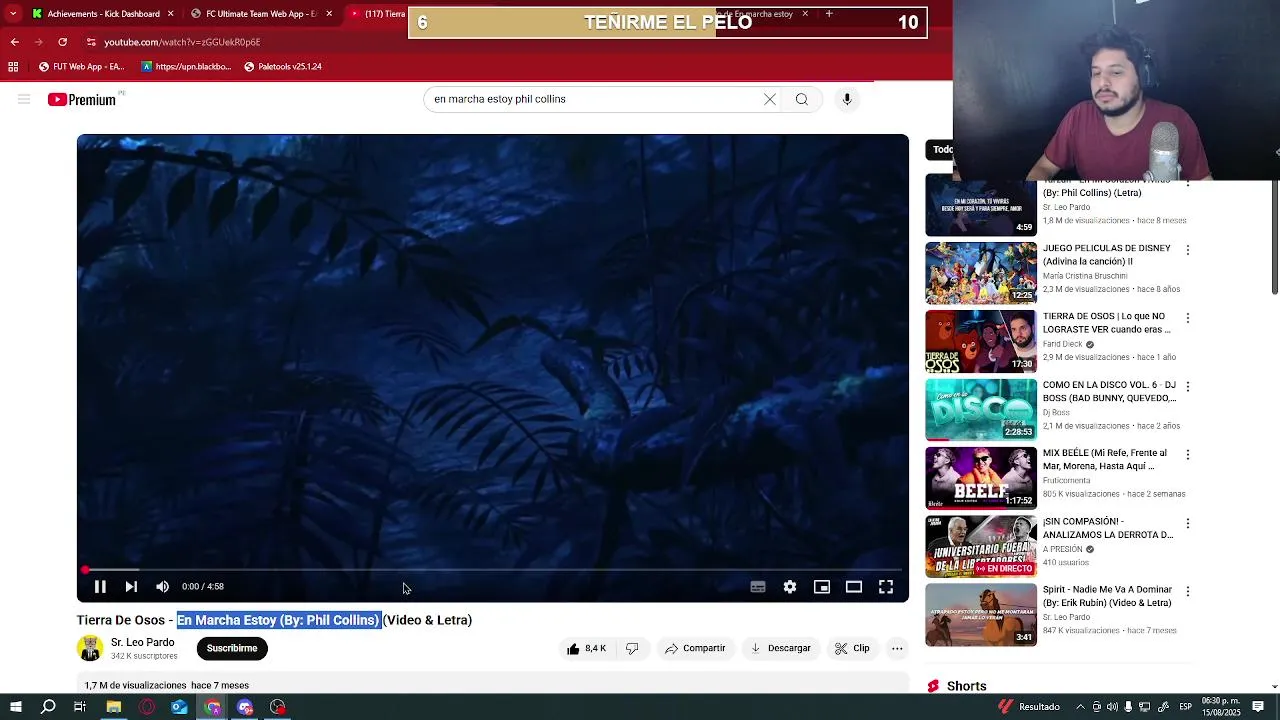Image resolution: width=1280 pixels, height=720 pixels.
Task: Skip to the next video
Action: (131, 587)
